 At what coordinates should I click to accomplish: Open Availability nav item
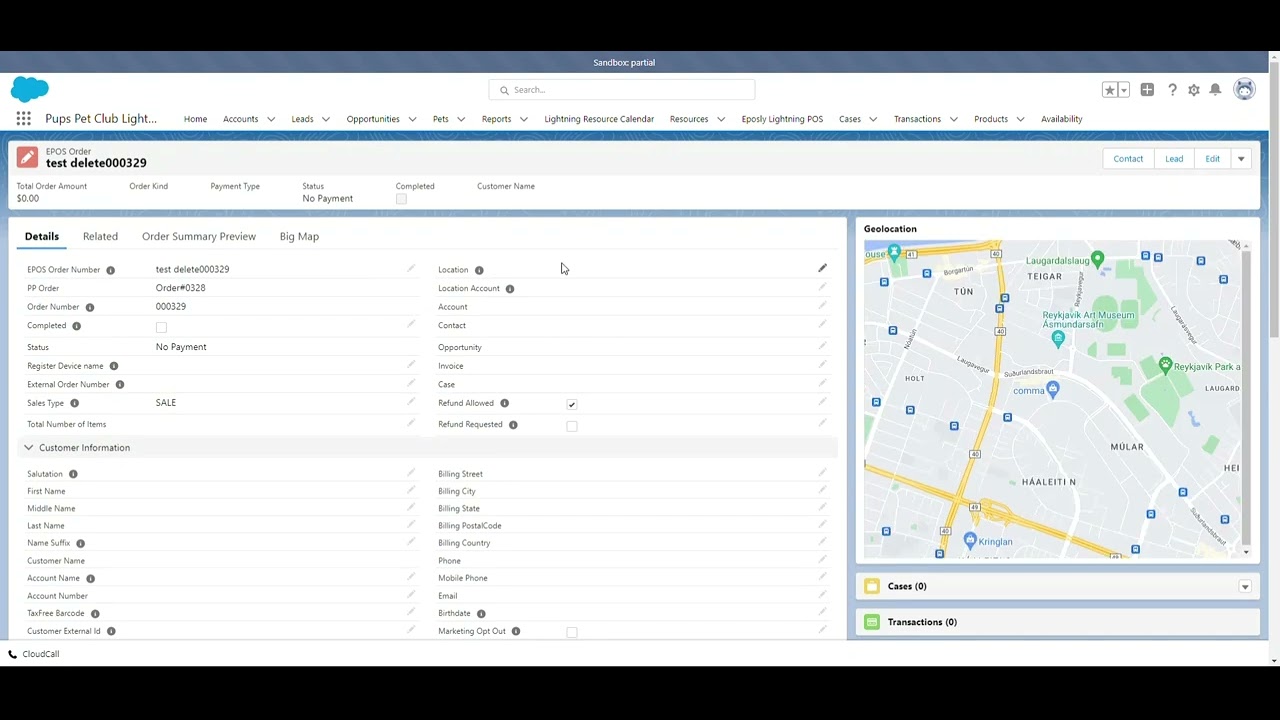tap(1061, 119)
